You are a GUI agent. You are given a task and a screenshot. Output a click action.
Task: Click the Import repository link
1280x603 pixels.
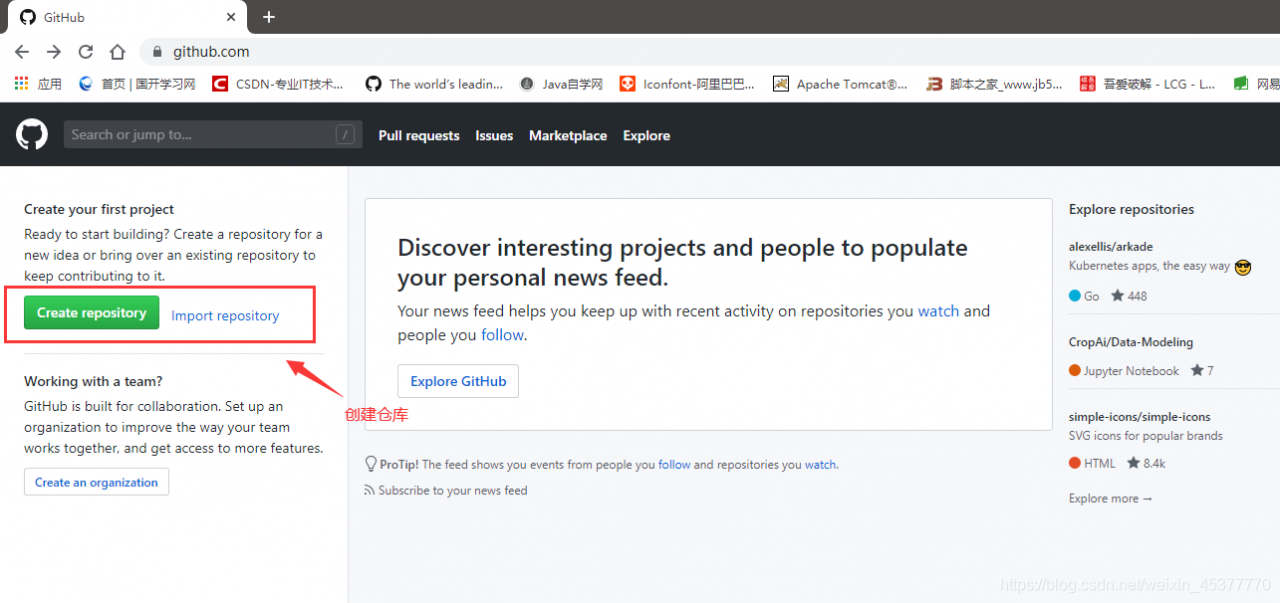[225, 316]
